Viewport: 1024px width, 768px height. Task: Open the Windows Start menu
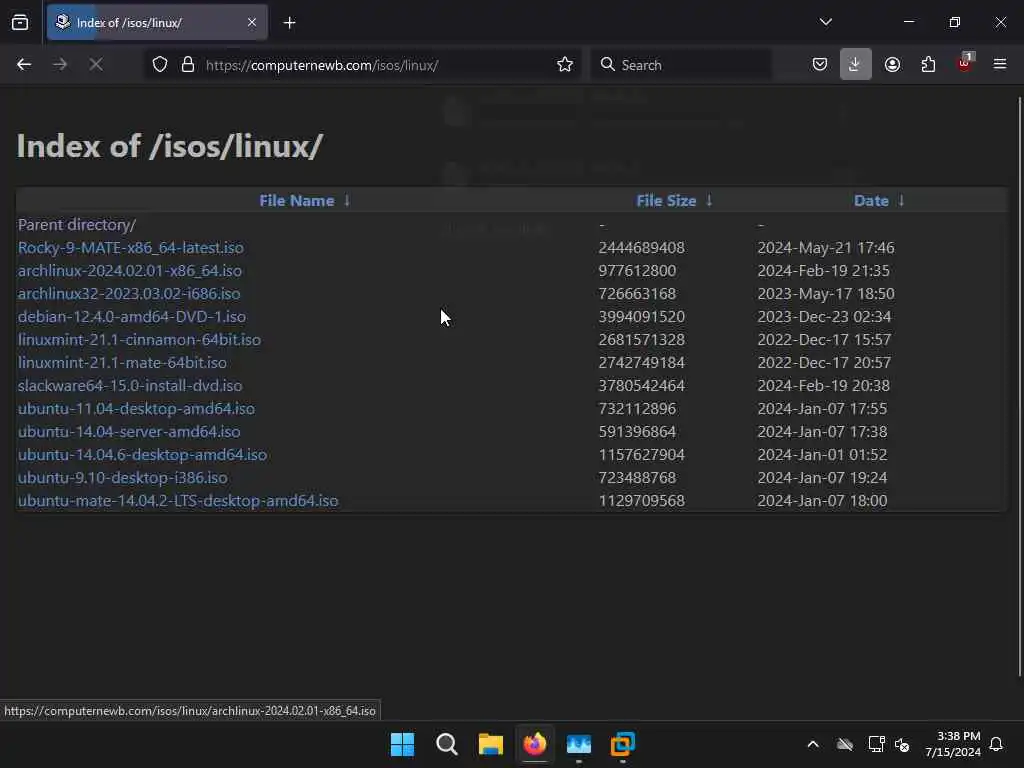[x=402, y=744]
